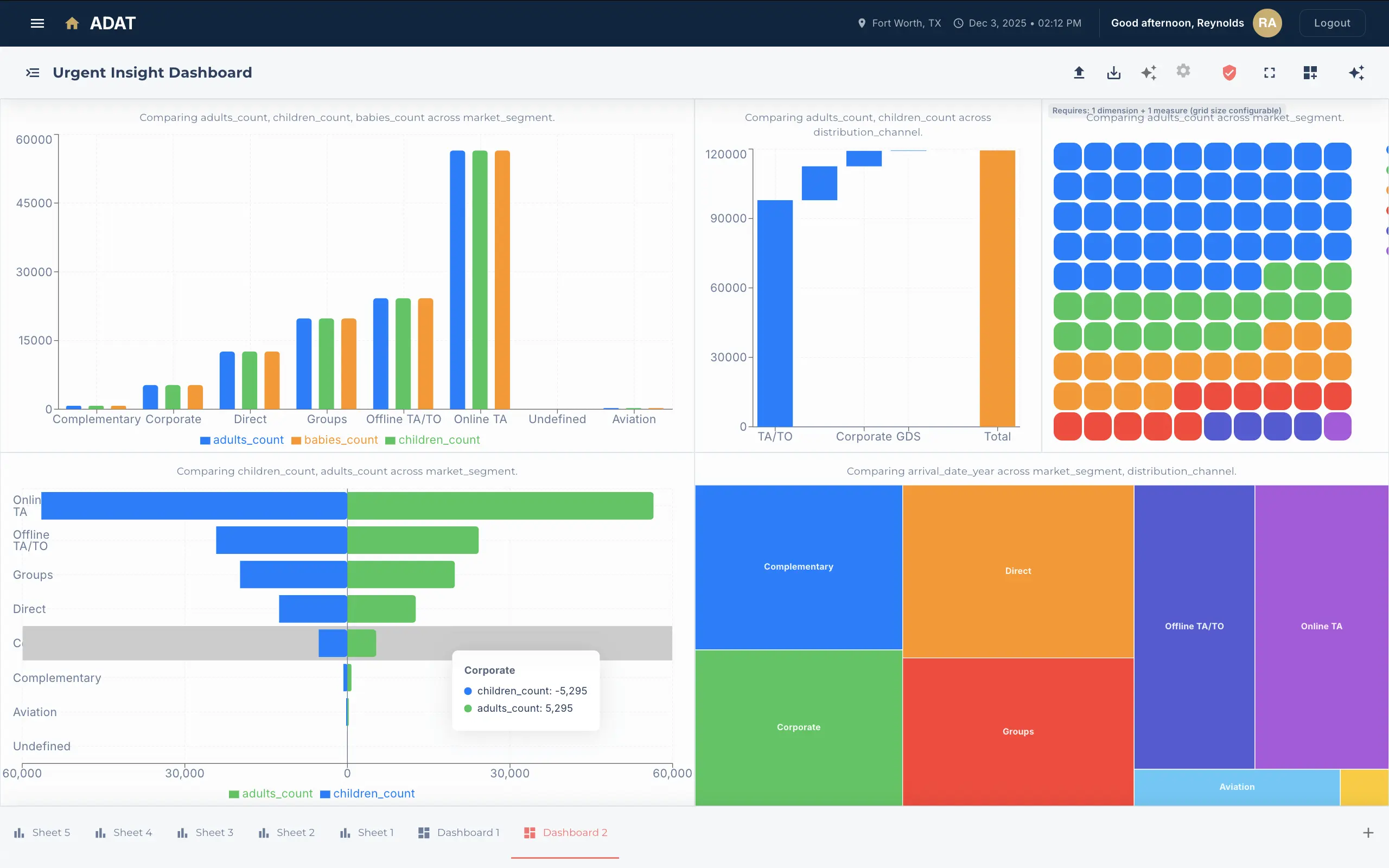Open the hamburger navigation menu
1389x868 pixels.
37,23
